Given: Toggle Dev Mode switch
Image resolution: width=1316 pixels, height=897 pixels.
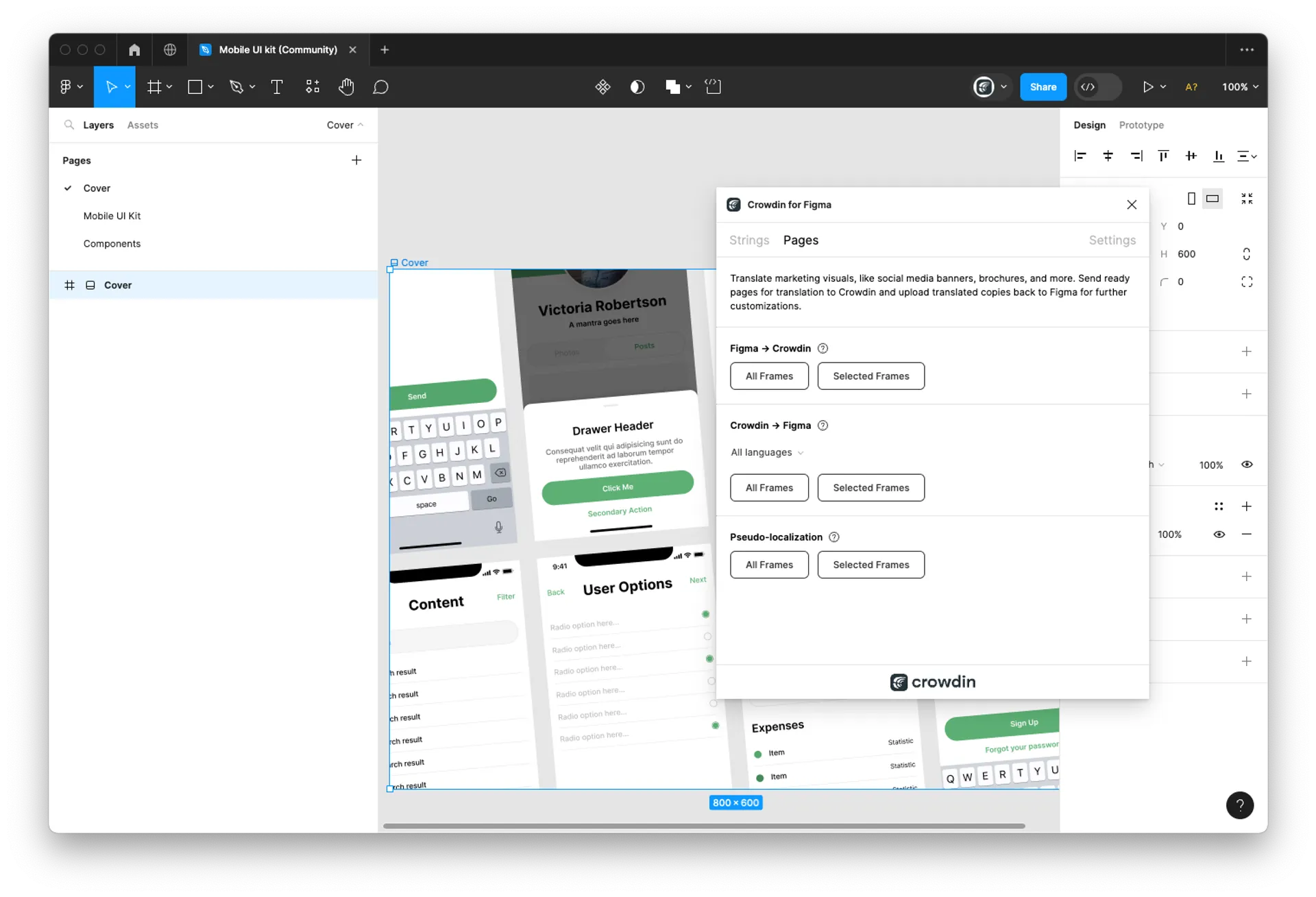Looking at the screenshot, I should [1098, 87].
